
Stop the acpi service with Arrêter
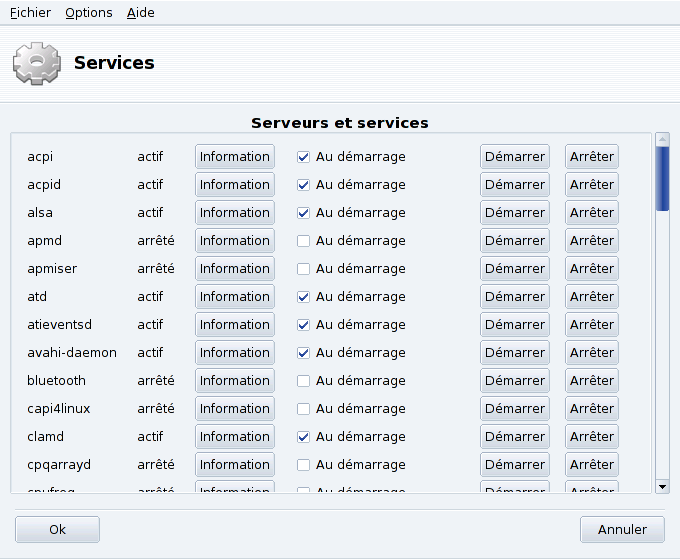[592, 157]
